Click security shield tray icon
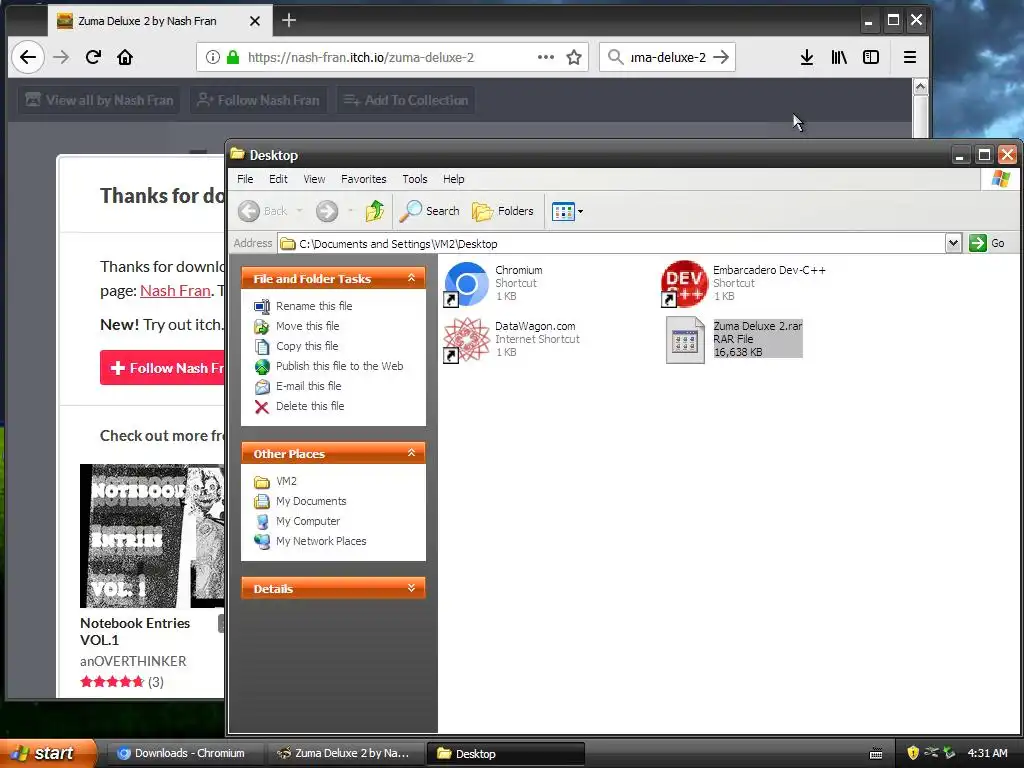Screen dimensions: 1024x768 point(912,753)
